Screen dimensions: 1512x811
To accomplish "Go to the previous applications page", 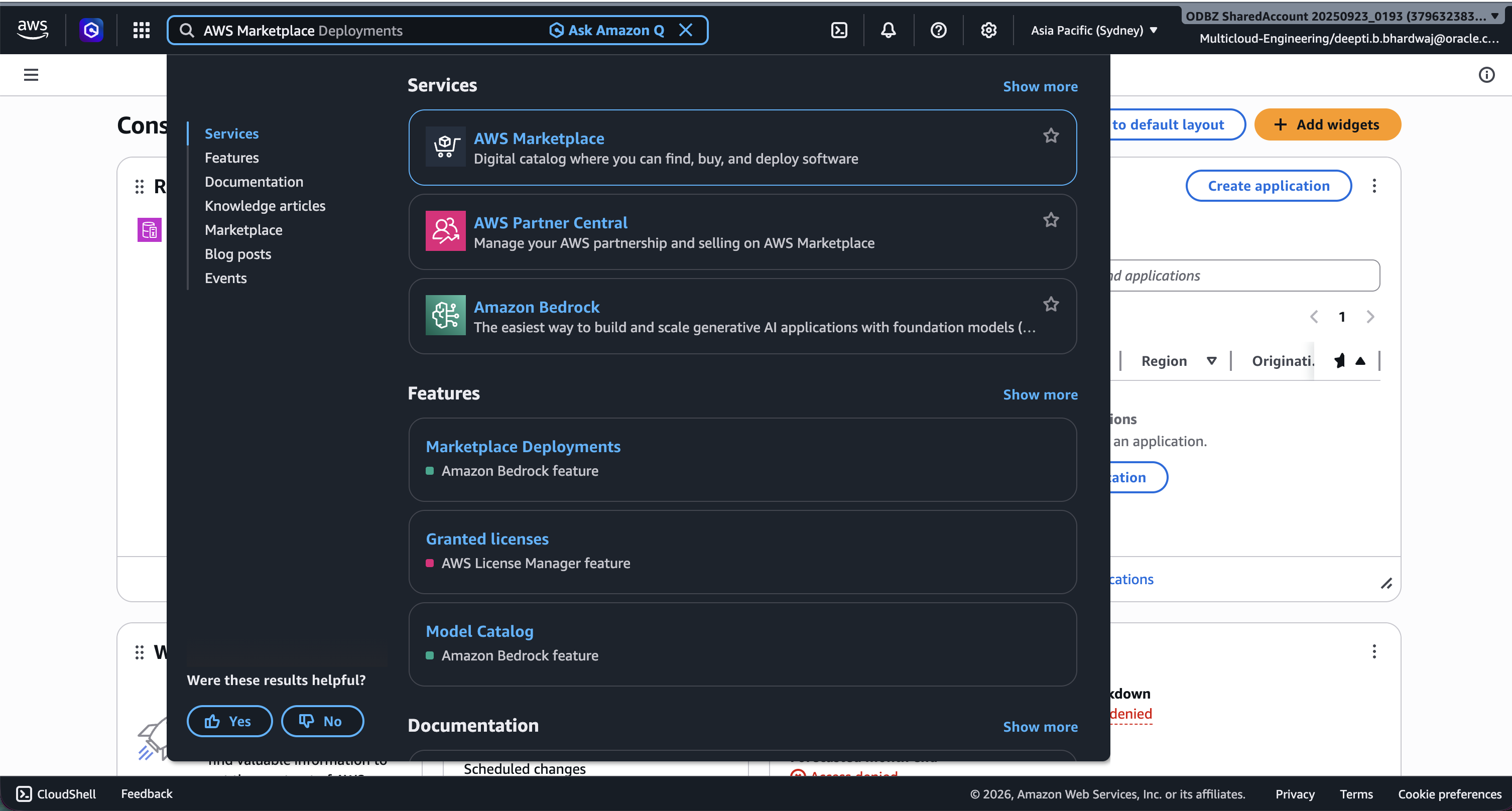I will 1314,317.
